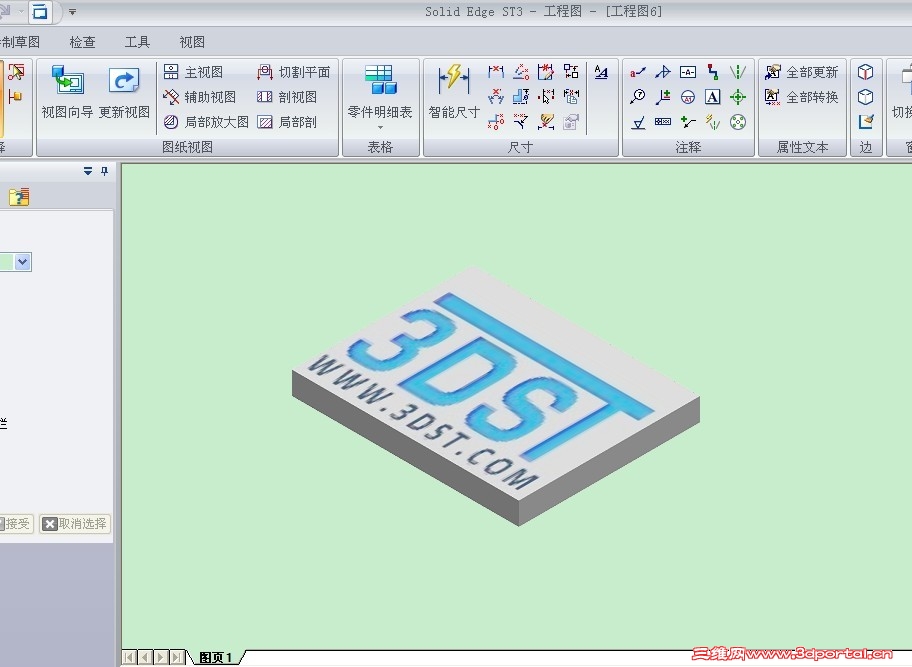Click the 接受 accept button
Screen dimensions: 912x667
tap(16, 524)
